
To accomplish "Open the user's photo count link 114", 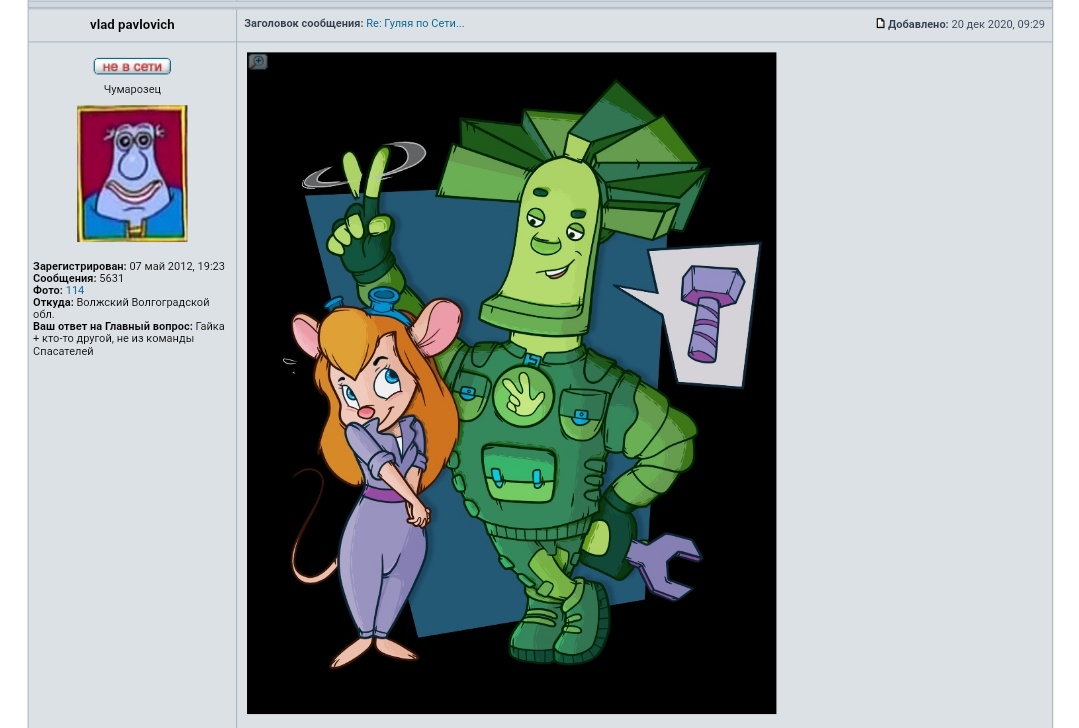I will click(x=75, y=290).
